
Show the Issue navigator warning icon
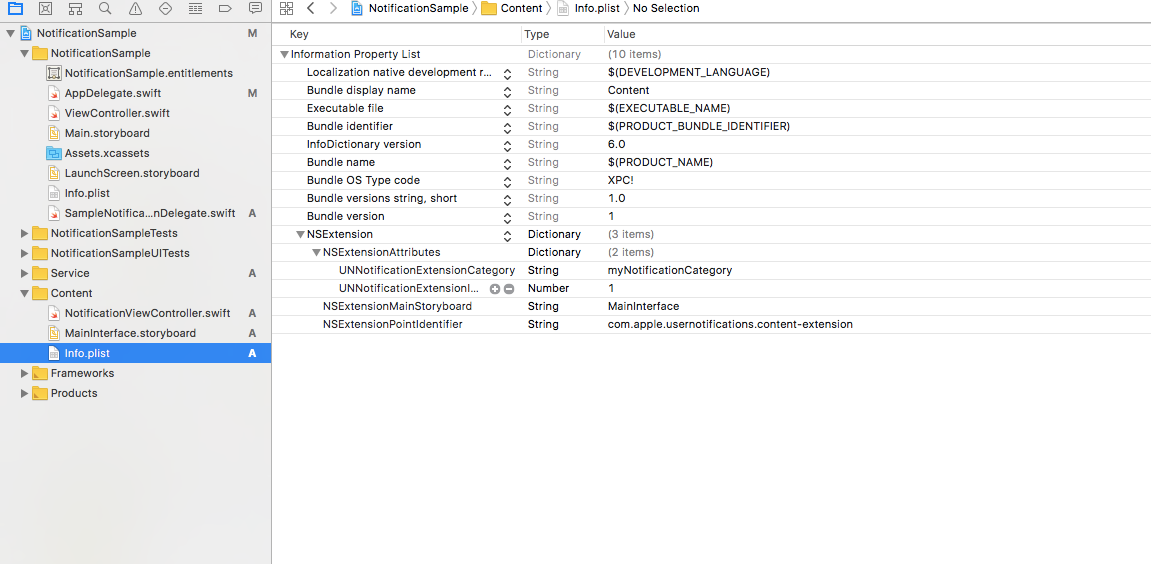(135, 9)
